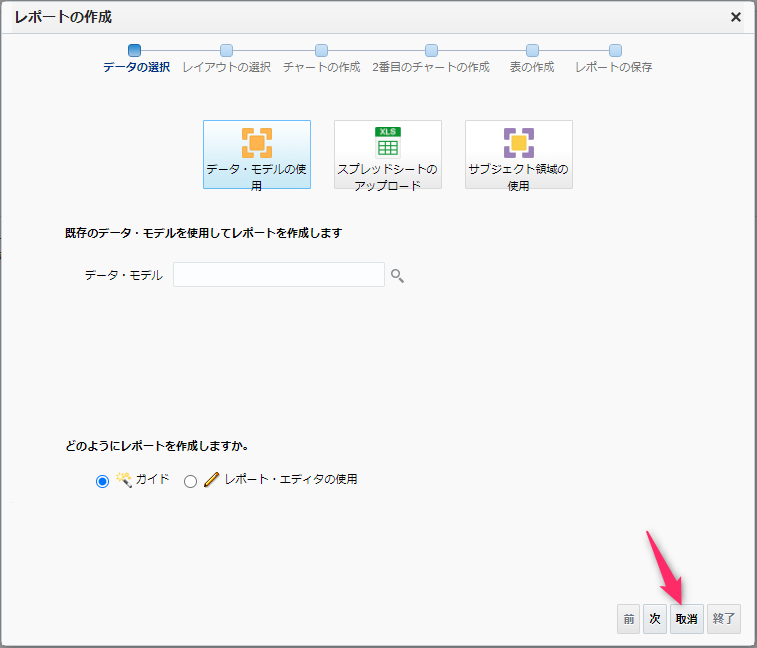Select the データ・モデルの使用 tile
The width and height of the screenshot is (757, 648).
[x=257, y=155]
